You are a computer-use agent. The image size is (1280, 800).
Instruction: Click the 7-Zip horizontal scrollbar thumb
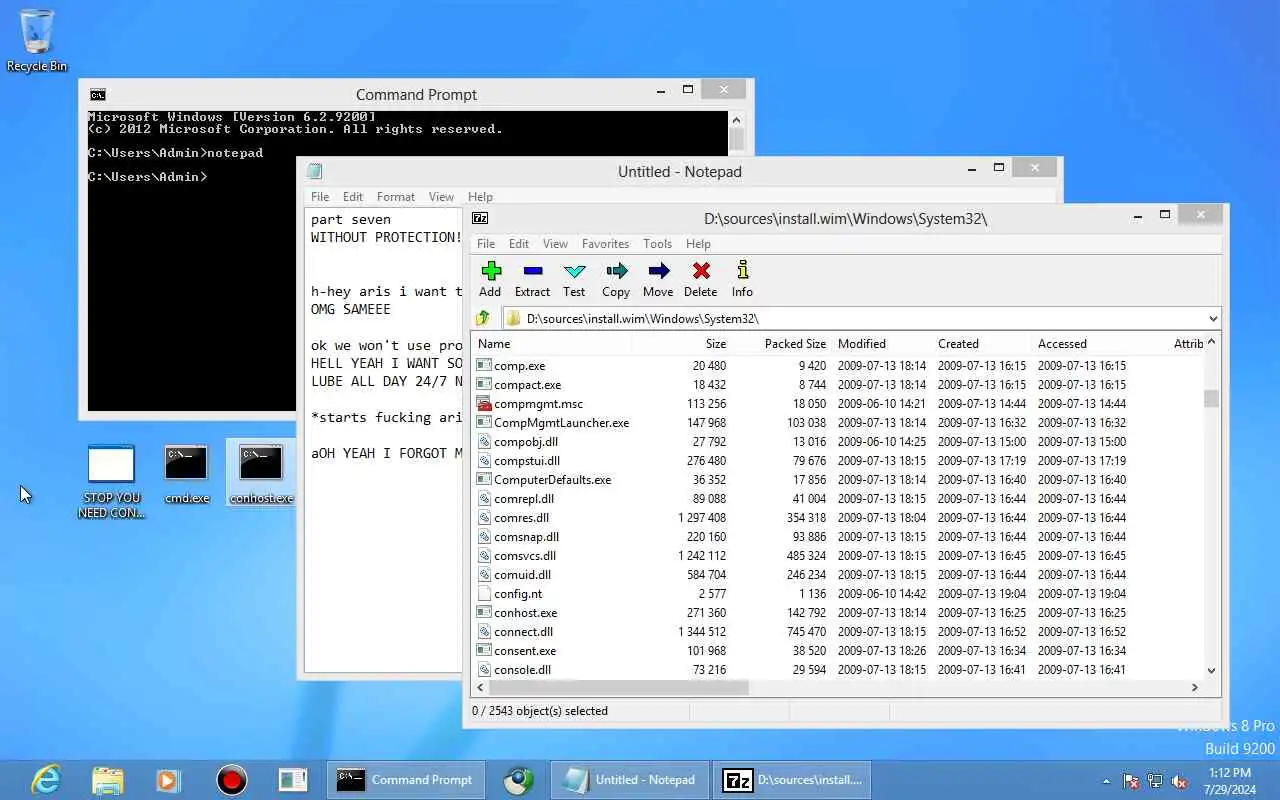click(x=618, y=688)
